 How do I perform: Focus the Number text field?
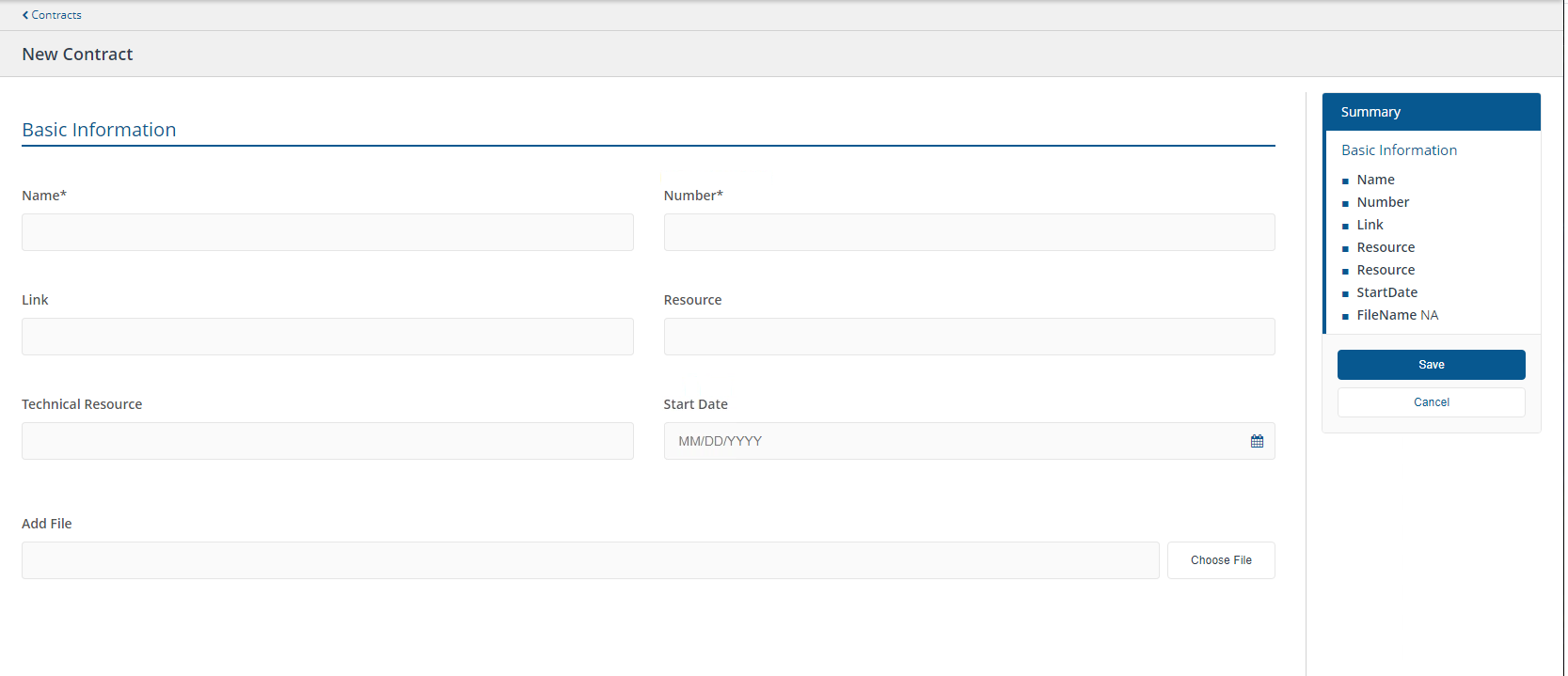[x=969, y=232]
